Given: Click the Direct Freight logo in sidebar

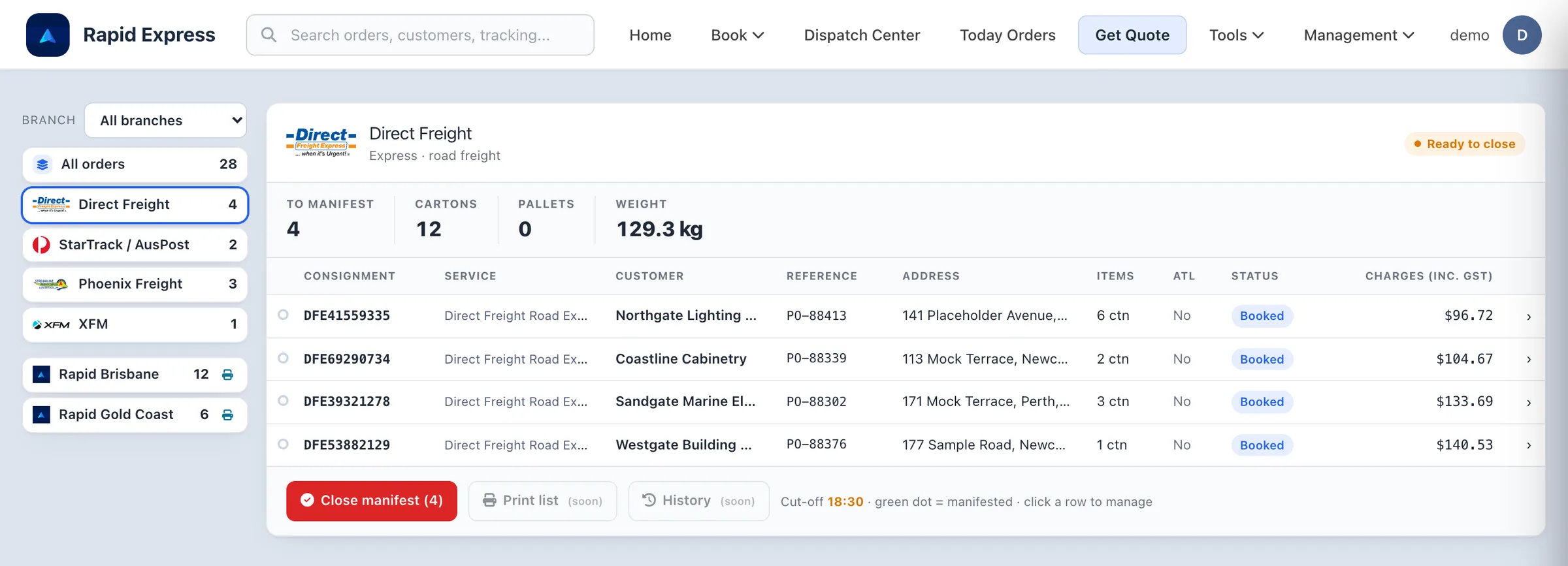Looking at the screenshot, I should point(51,204).
